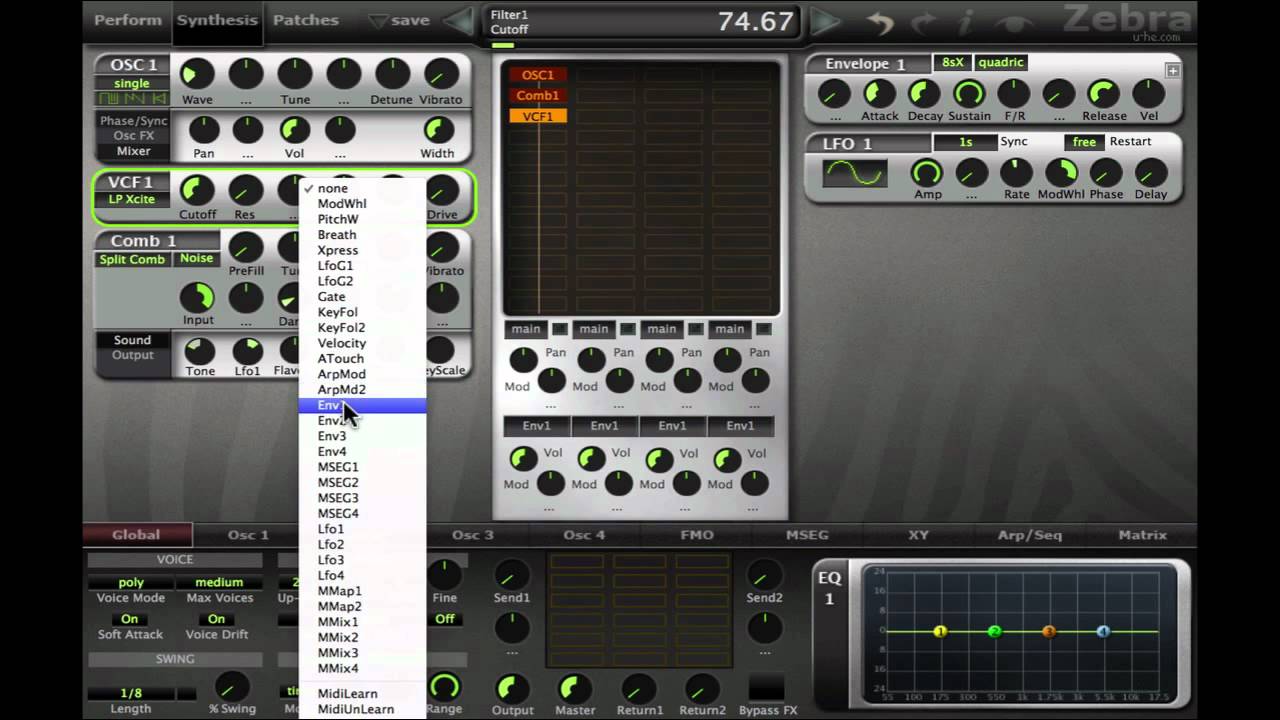1280x720 pixels.
Task: Click the 'Phase/Sync' label in OSC 1
Action: pos(133,121)
